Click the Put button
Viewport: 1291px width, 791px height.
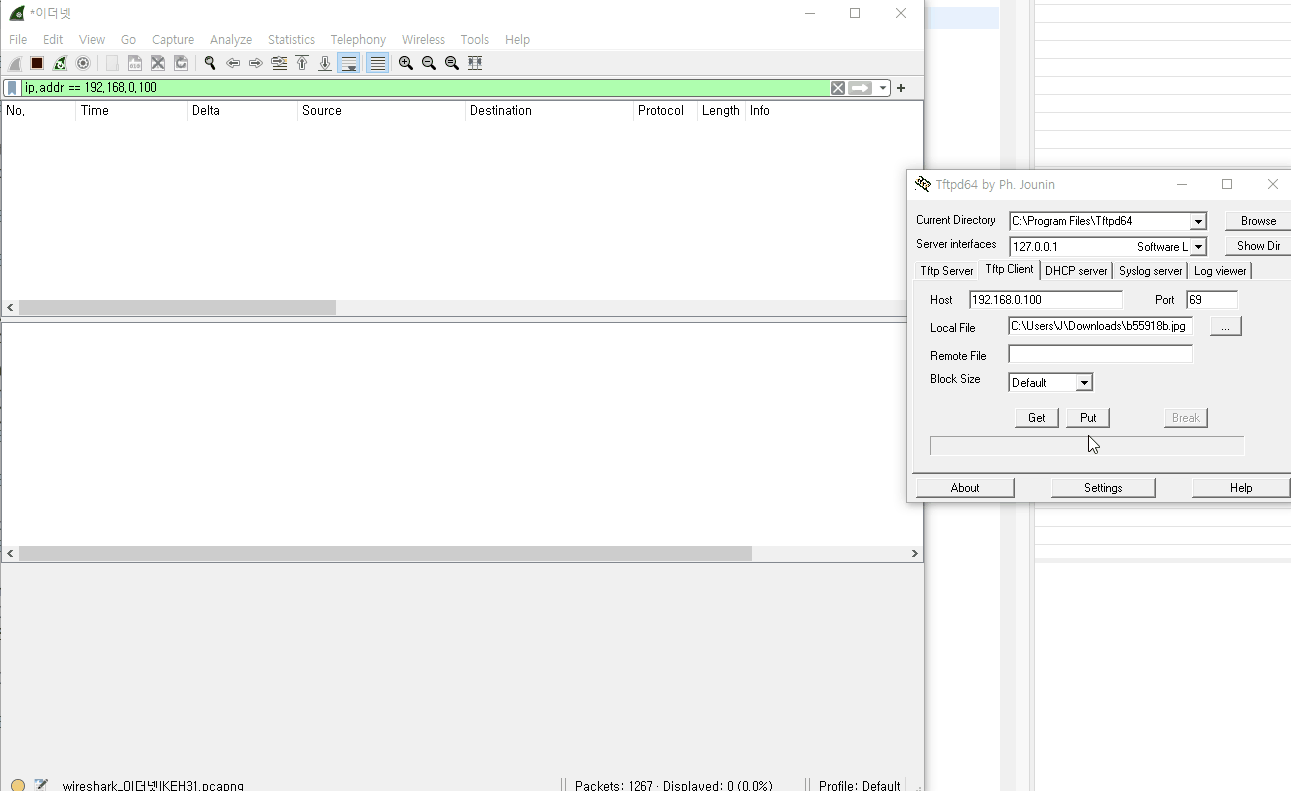1088,418
